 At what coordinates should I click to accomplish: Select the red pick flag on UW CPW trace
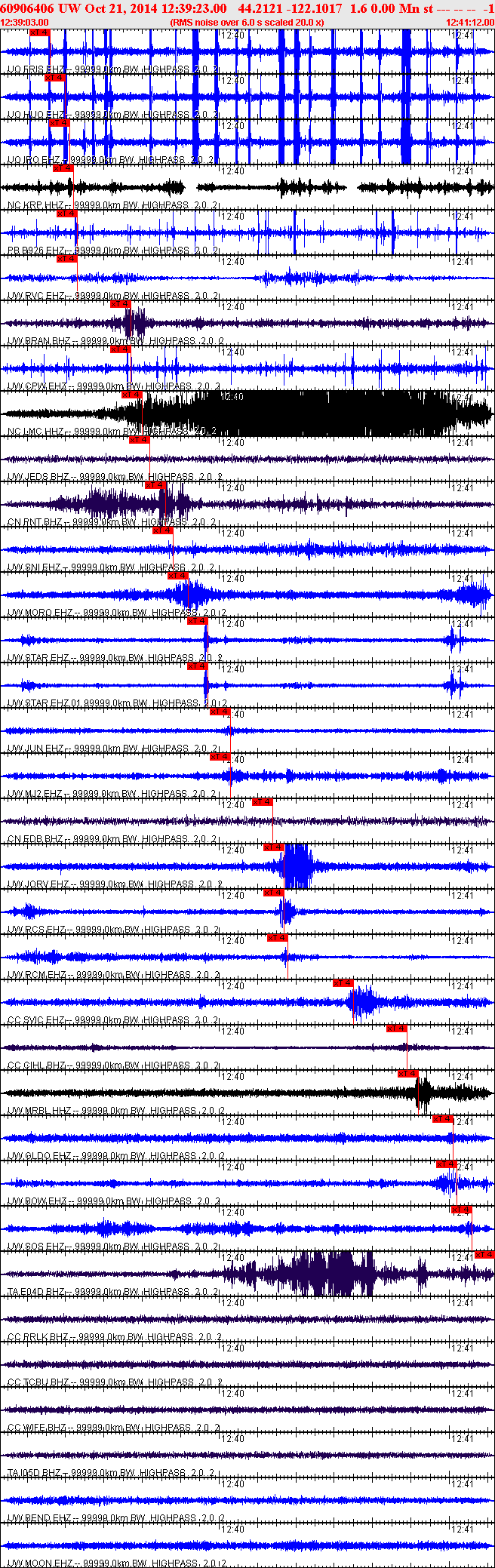point(120,349)
